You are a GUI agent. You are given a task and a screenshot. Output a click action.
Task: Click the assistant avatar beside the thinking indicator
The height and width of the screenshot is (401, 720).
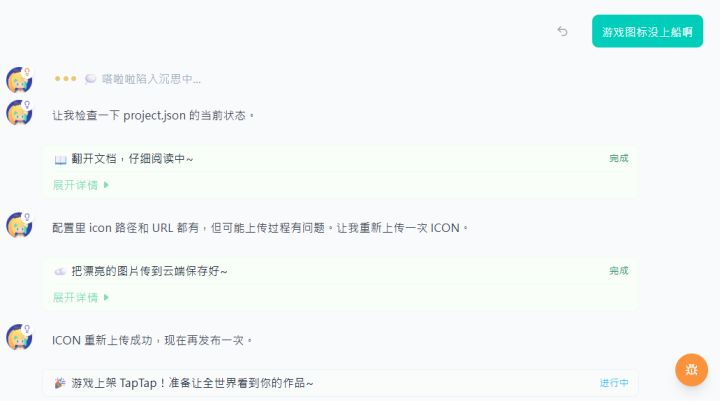pyautogui.click(x=19, y=79)
